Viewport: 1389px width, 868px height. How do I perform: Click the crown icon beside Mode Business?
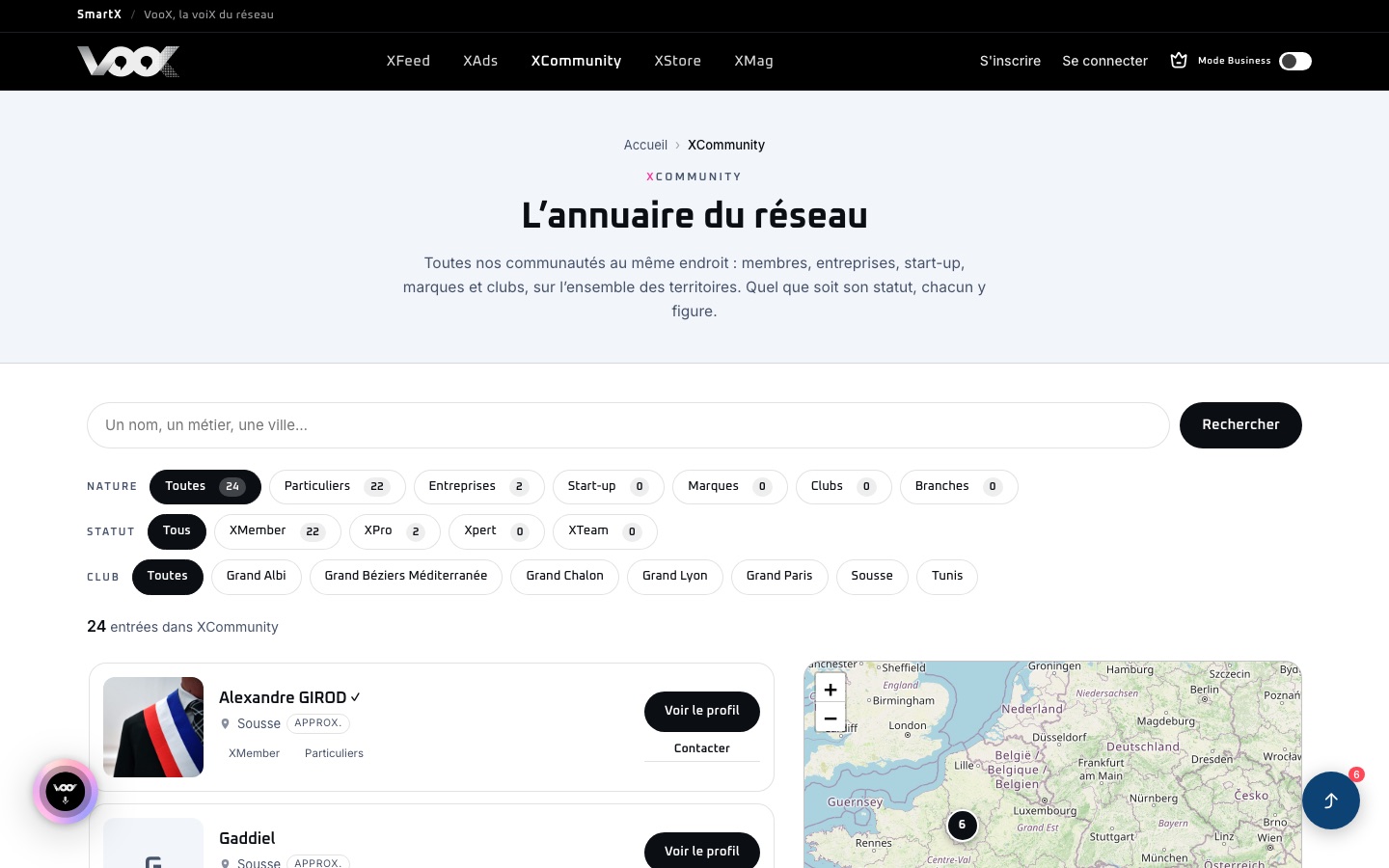(x=1179, y=61)
